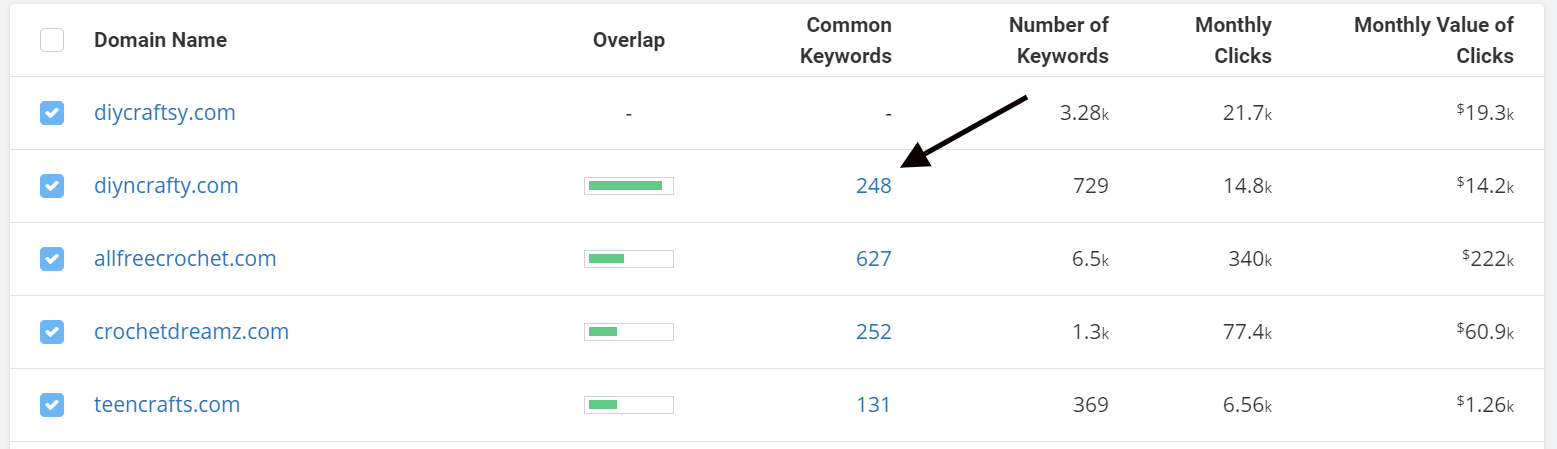Image resolution: width=1557 pixels, height=449 pixels.
Task: Sort by Monthly Value of Clicks header
Action: [1433, 40]
